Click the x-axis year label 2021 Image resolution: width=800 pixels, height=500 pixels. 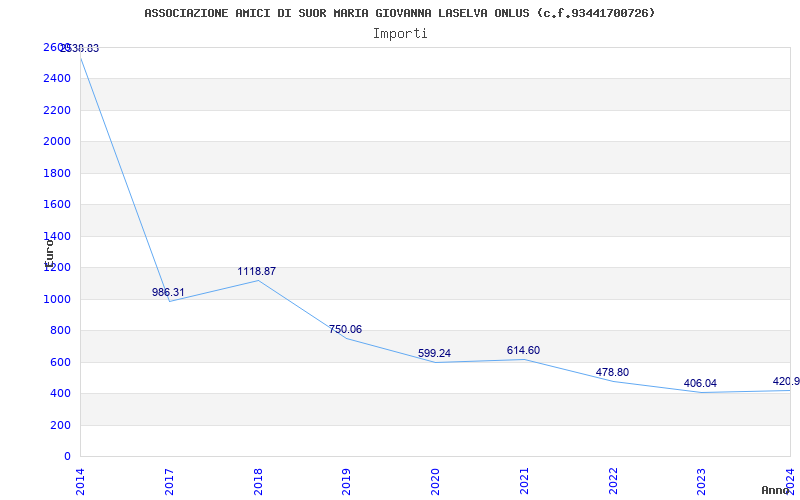pos(524,481)
